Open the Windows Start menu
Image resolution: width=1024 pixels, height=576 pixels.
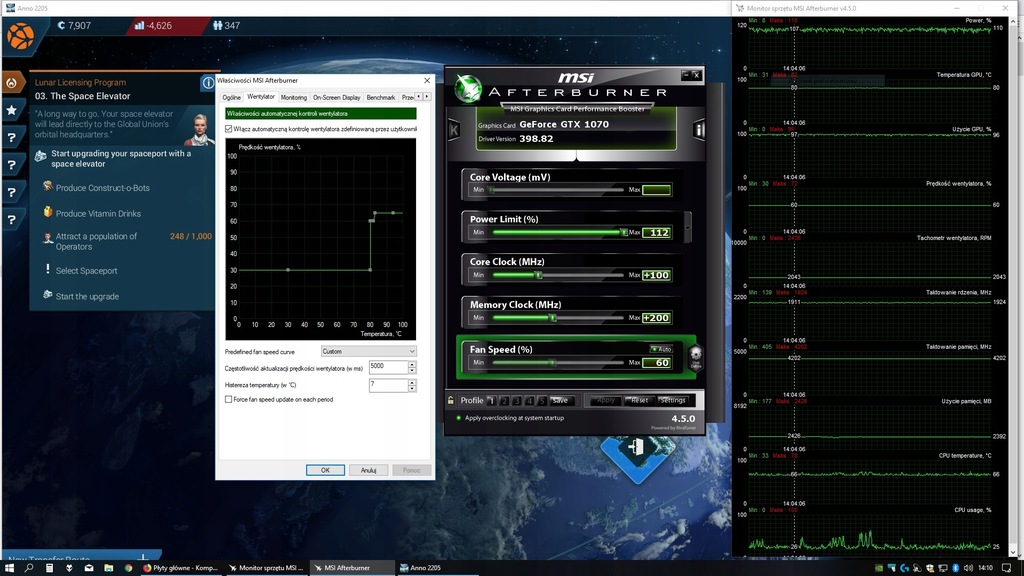(x=10, y=568)
